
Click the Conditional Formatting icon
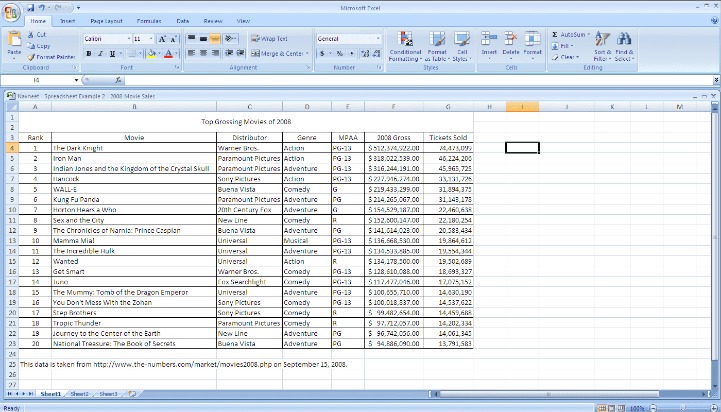404,40
